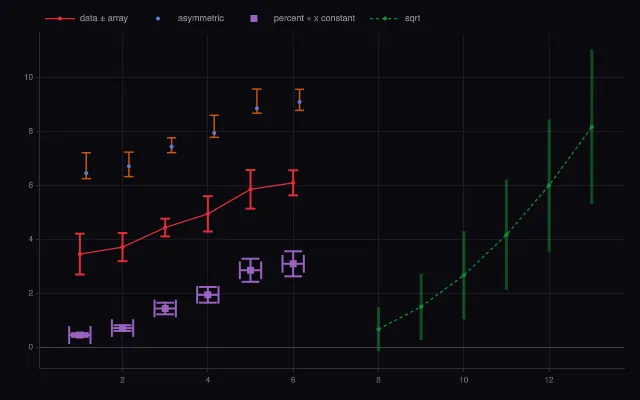The width and height of the screenshot is (640, 400).
Task: Click the blue asymmetric point near x=3
Action: 171,147
